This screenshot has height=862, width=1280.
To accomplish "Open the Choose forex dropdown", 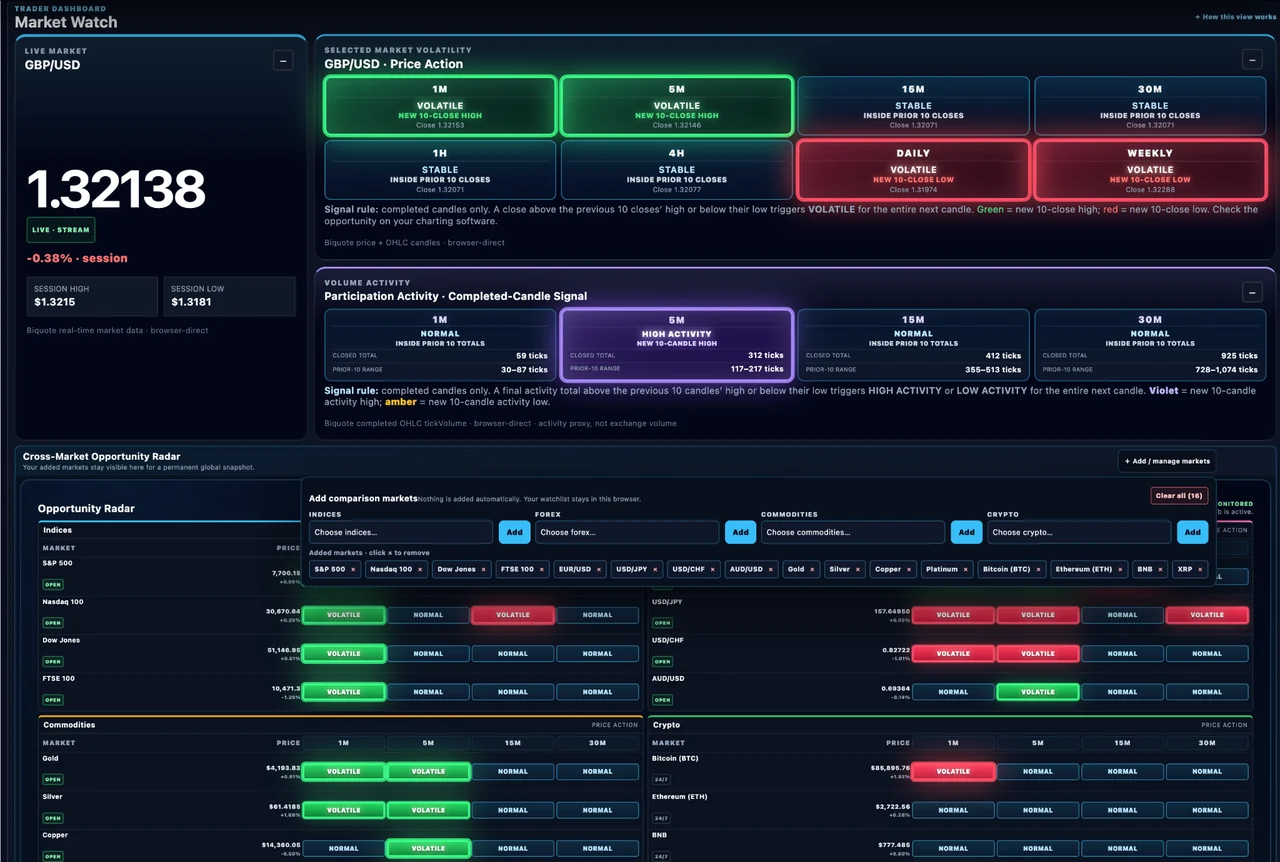I will pos(627,532).
